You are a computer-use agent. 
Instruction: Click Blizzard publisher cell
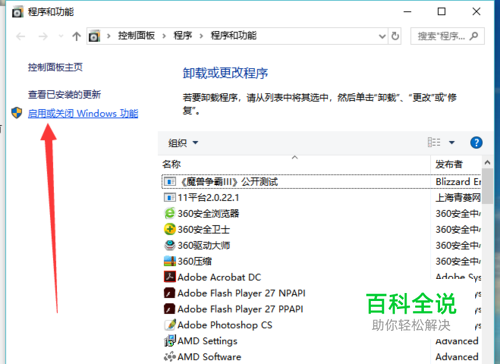tap(458, 182)
